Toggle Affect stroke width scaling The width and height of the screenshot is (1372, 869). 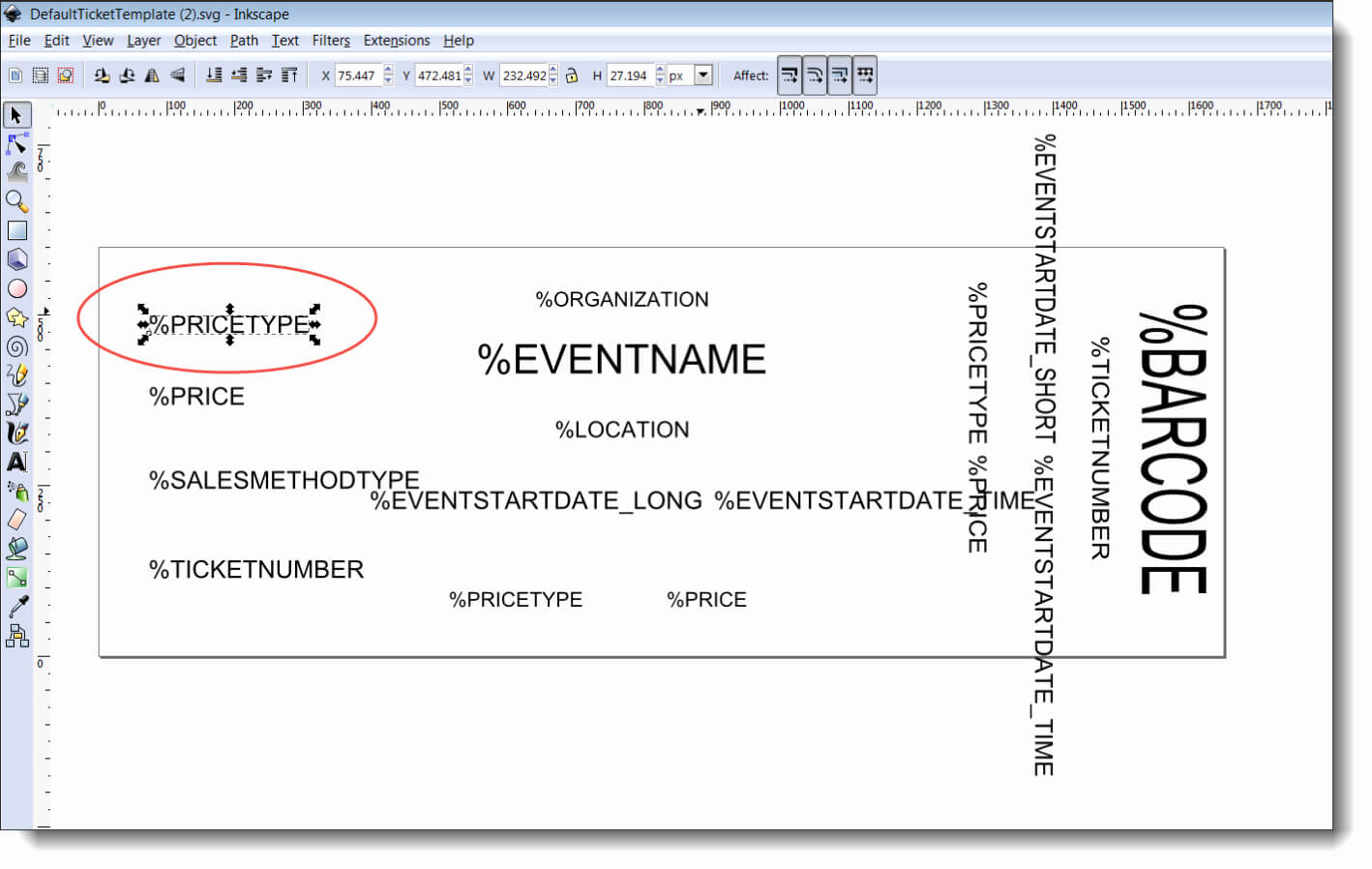click(x=790, y=75)
